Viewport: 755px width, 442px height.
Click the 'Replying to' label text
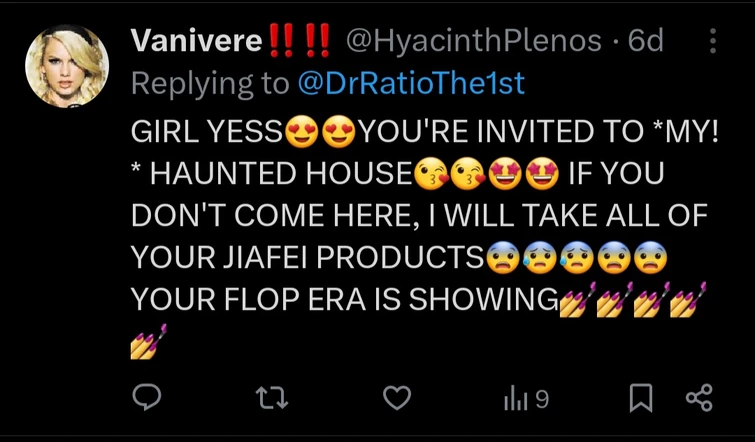tap(210, 84)
